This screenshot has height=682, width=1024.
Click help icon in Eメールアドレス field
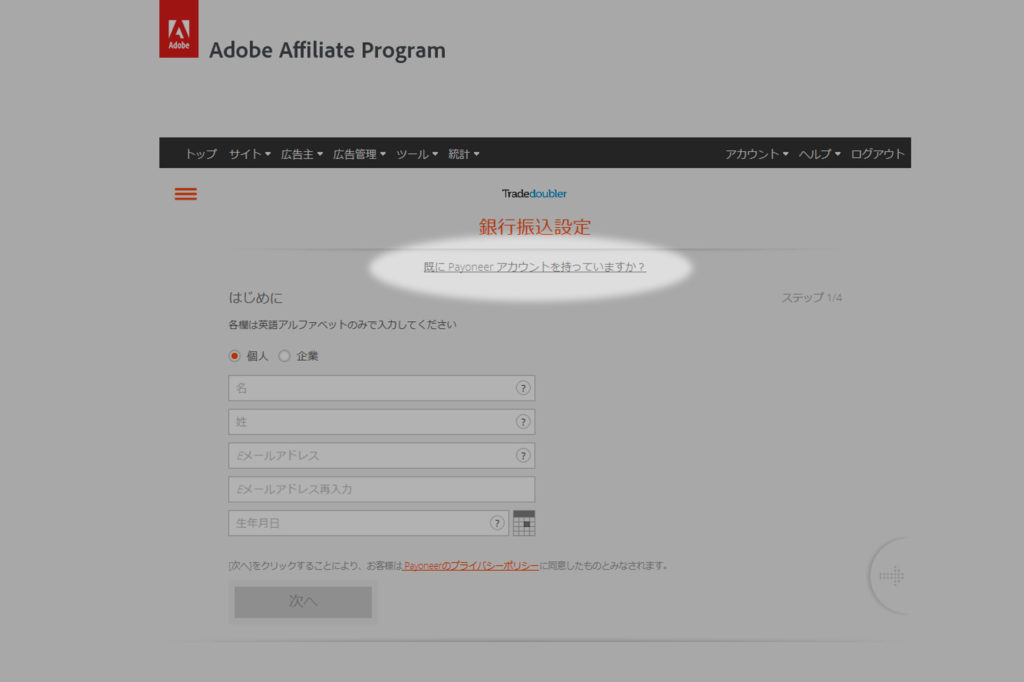click(x=522, y=455)
